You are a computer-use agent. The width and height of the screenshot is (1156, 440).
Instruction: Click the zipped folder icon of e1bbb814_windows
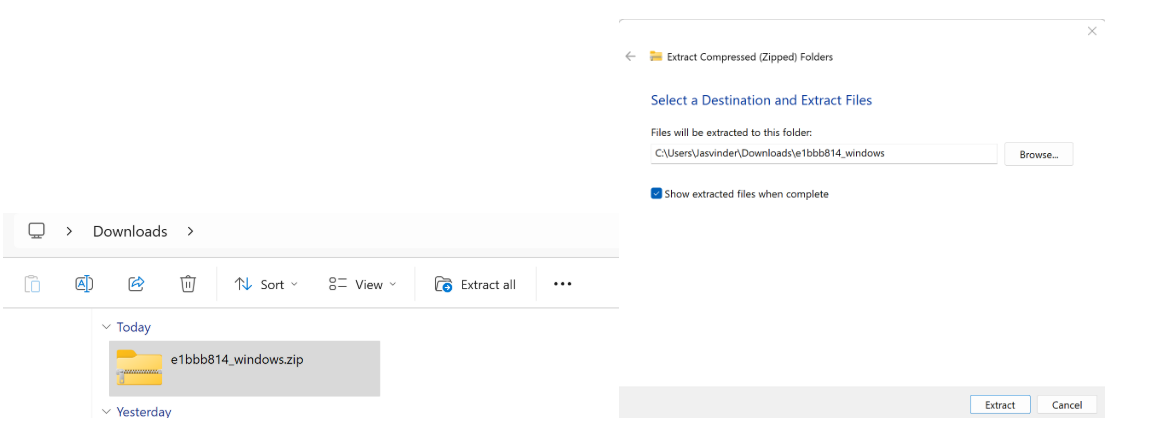138,367
